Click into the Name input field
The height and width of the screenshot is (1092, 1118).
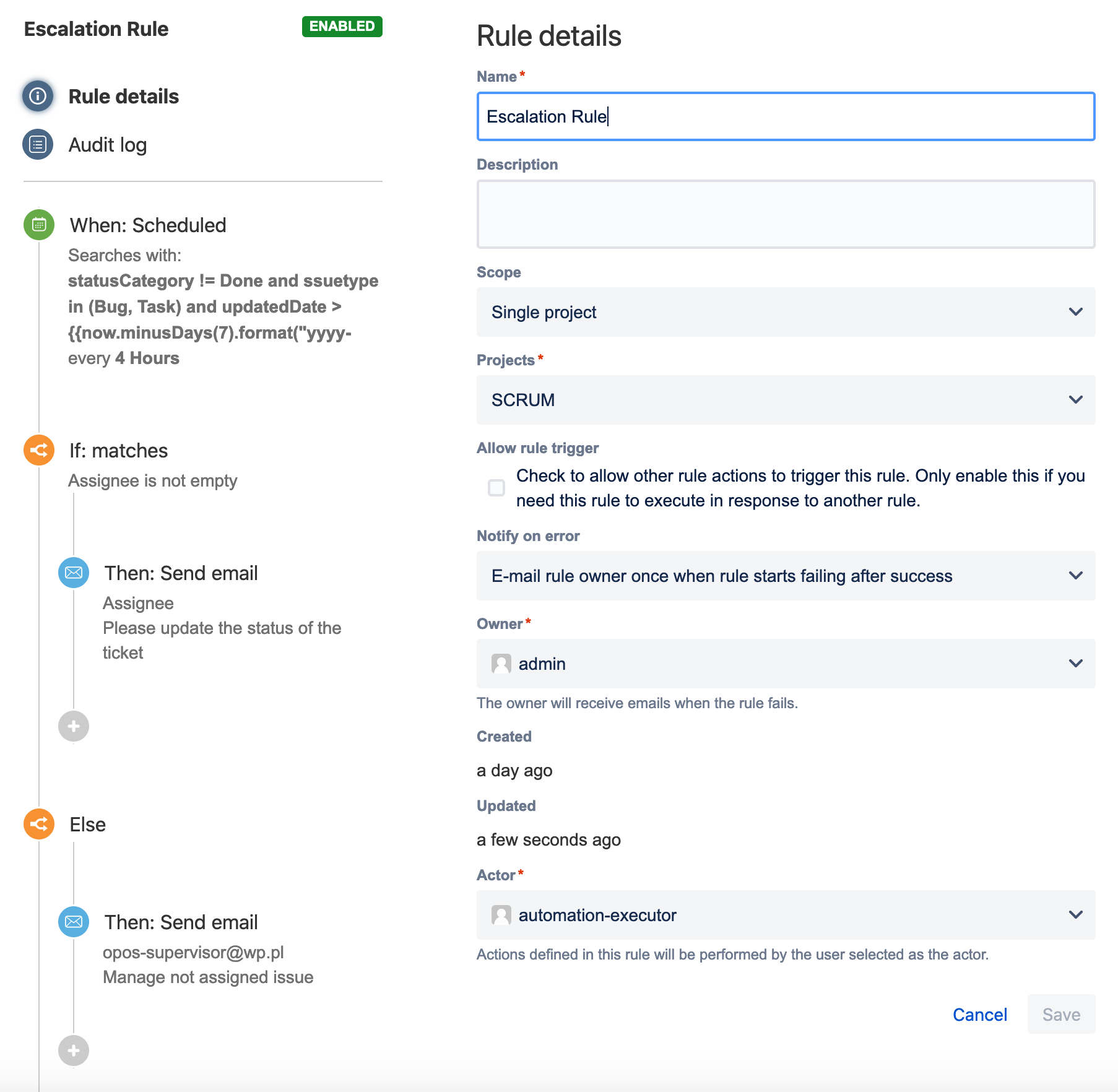tap(785, 116)
